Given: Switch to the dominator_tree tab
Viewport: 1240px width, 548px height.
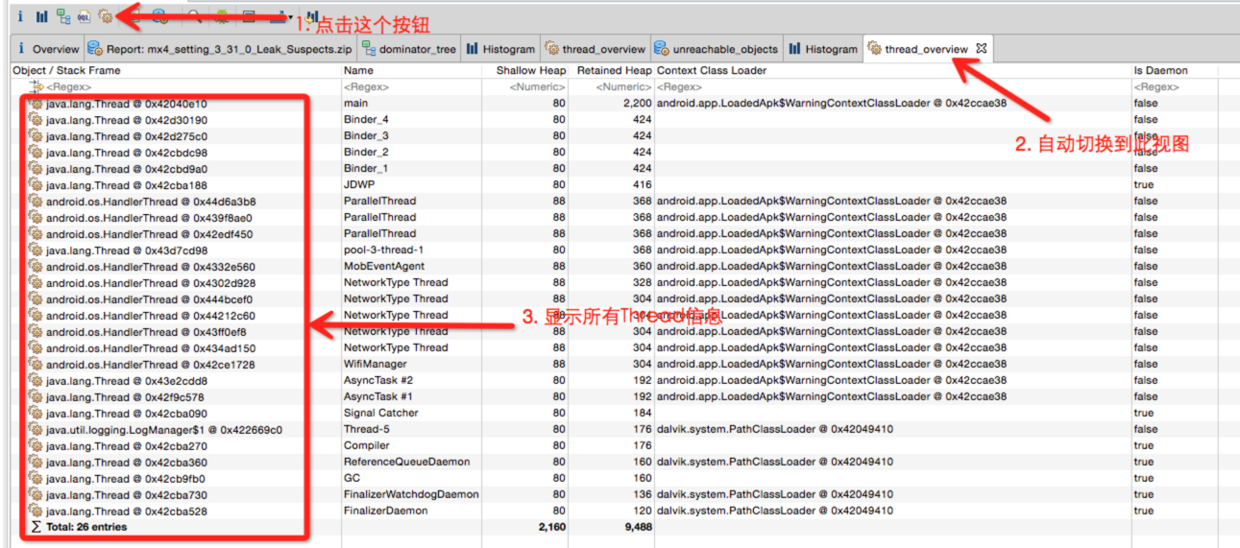Looking at the screenshot, I should [x=406, y=49].
